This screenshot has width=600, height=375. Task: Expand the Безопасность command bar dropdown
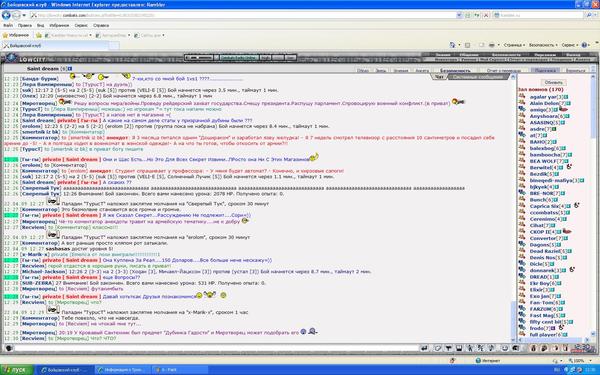coord(543,45)
